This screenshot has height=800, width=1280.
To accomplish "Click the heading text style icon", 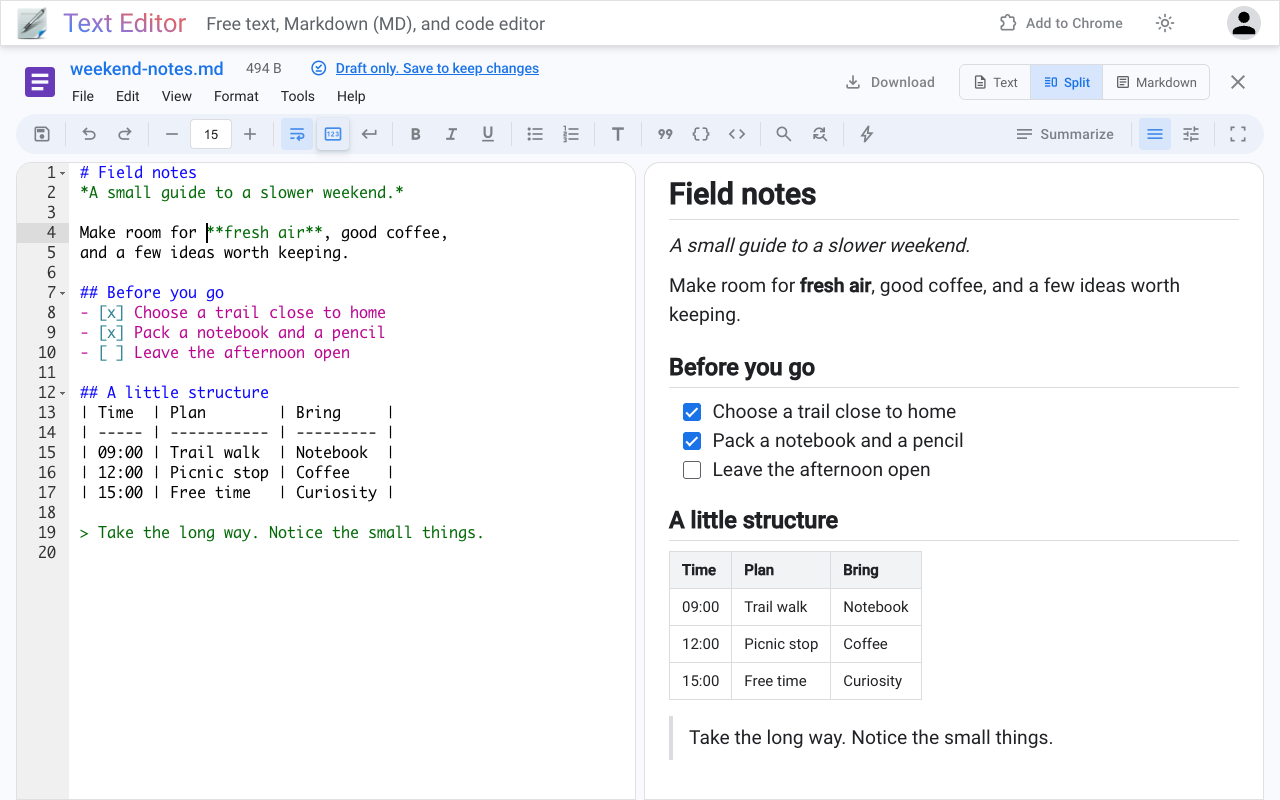I will point(618,134).
